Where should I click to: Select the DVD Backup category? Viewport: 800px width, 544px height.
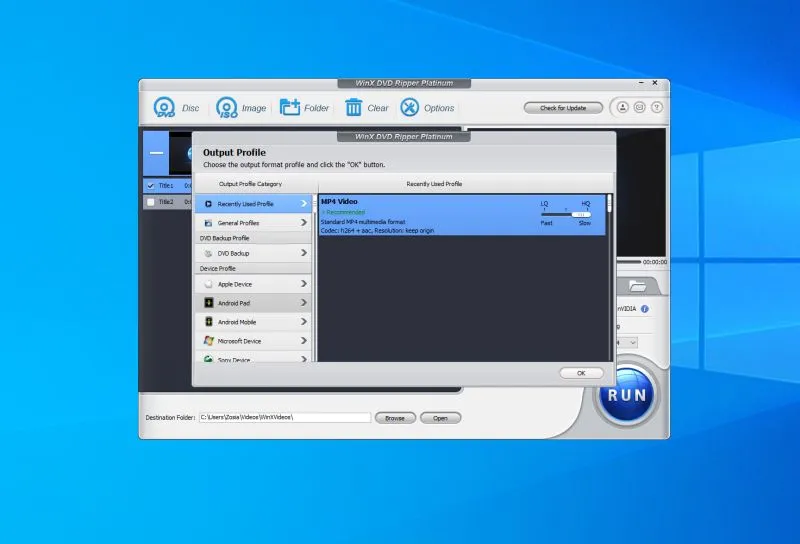pos(254,254)
